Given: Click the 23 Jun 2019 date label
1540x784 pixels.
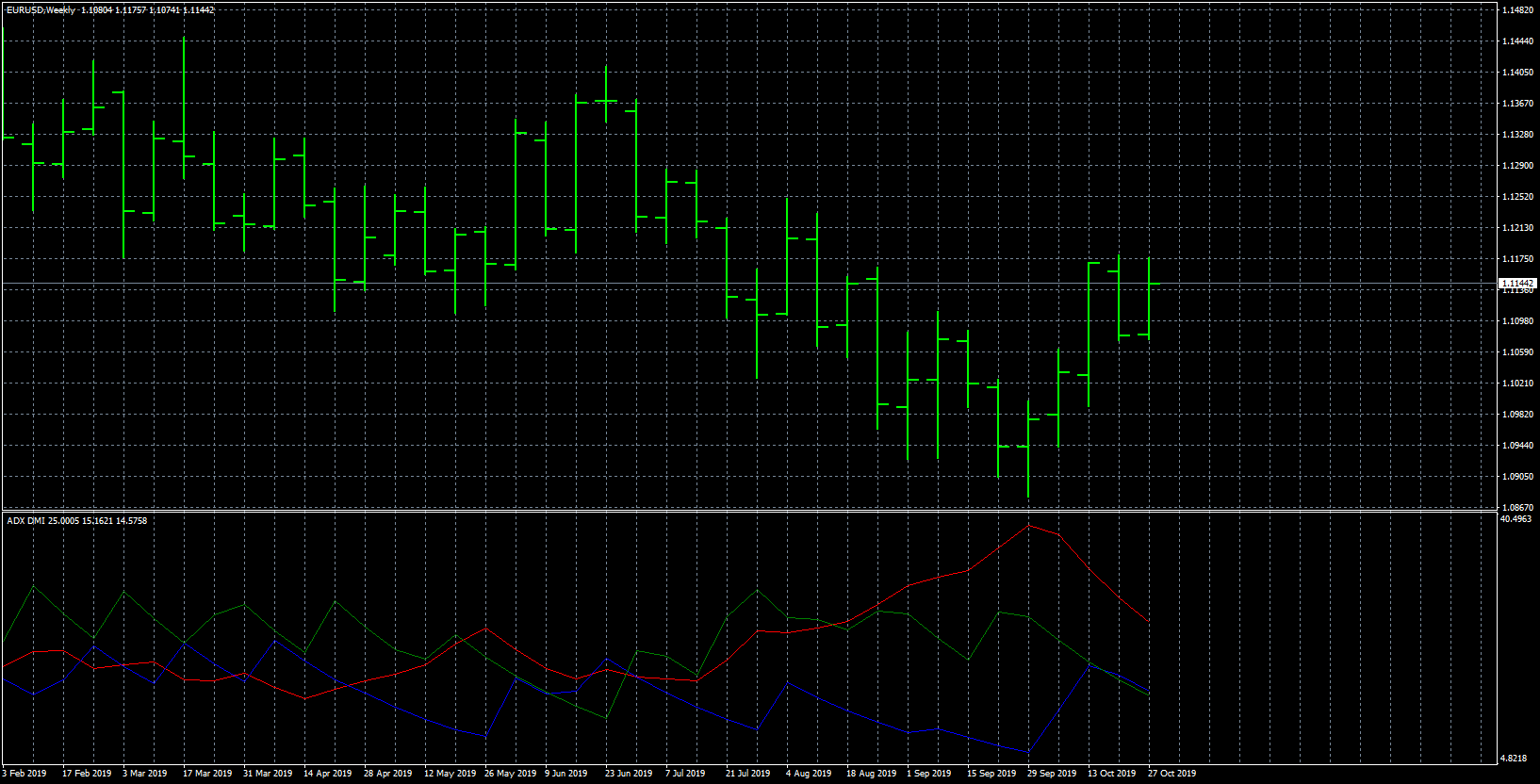Looking at the screenshot, I should [629, 774].
